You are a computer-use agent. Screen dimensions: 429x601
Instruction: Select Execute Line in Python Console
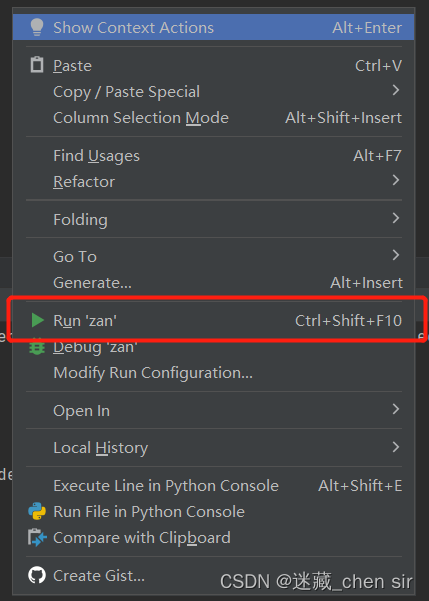coord(214,486)
